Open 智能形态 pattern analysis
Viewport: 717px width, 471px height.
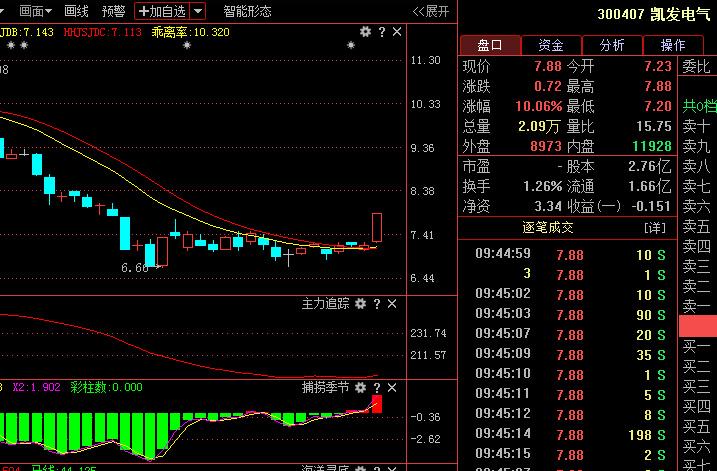click(x=247, y=11)
